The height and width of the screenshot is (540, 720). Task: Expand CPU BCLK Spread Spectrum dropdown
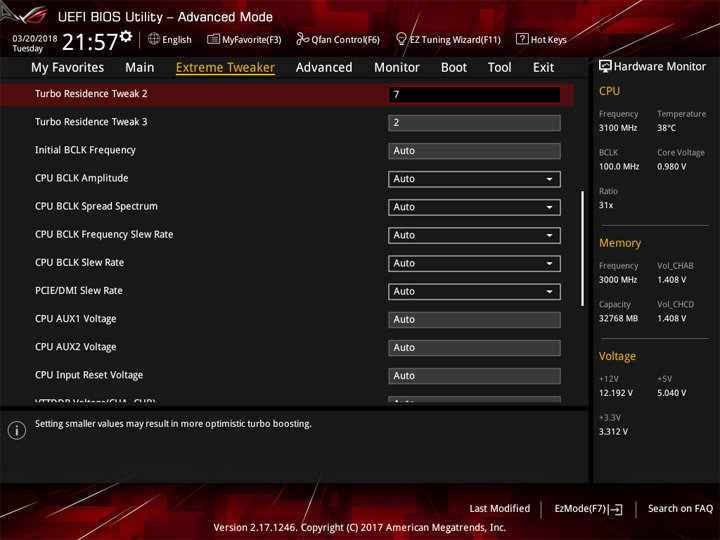coord(474,207)
